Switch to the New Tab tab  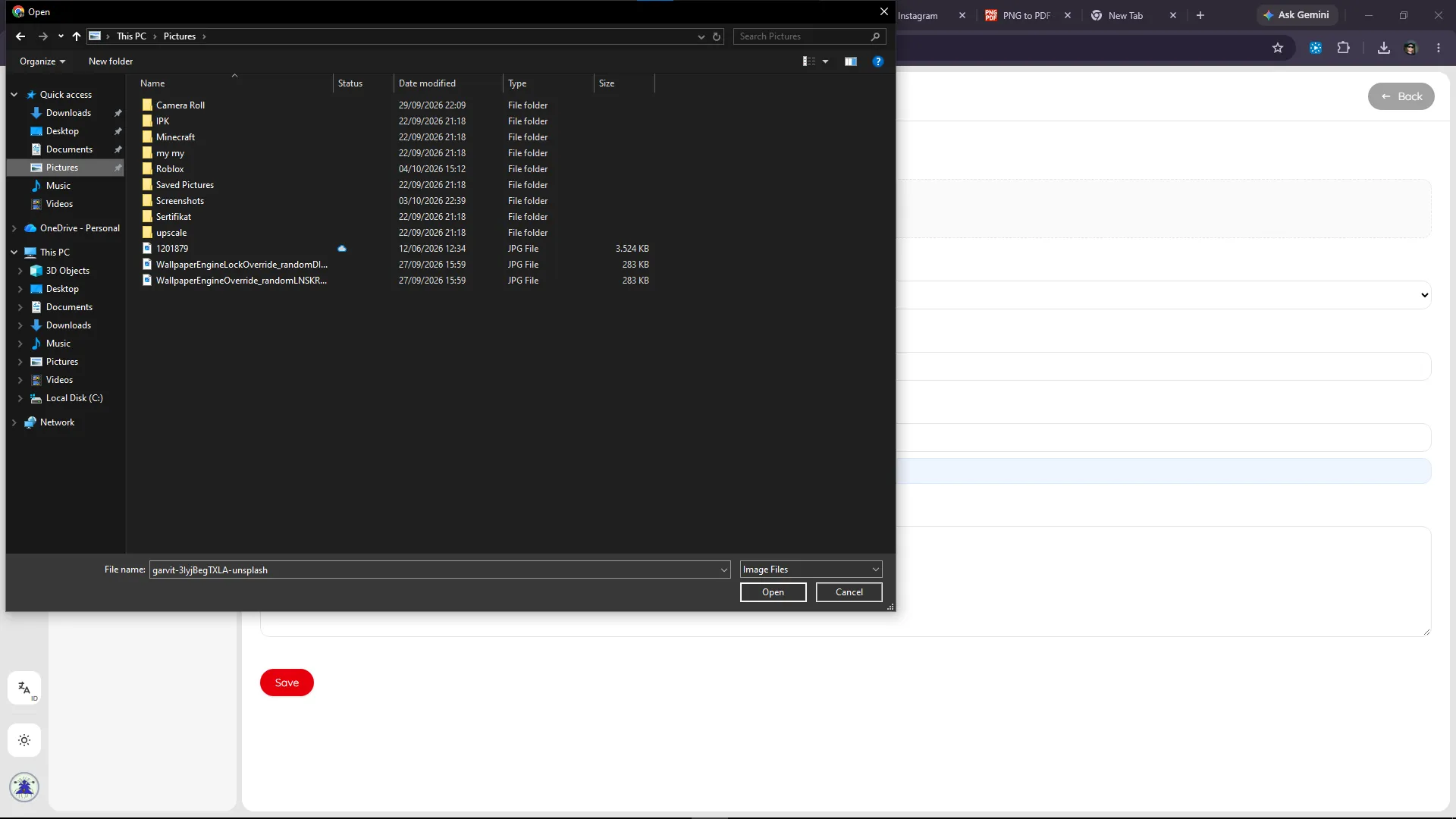point(1125,15)
